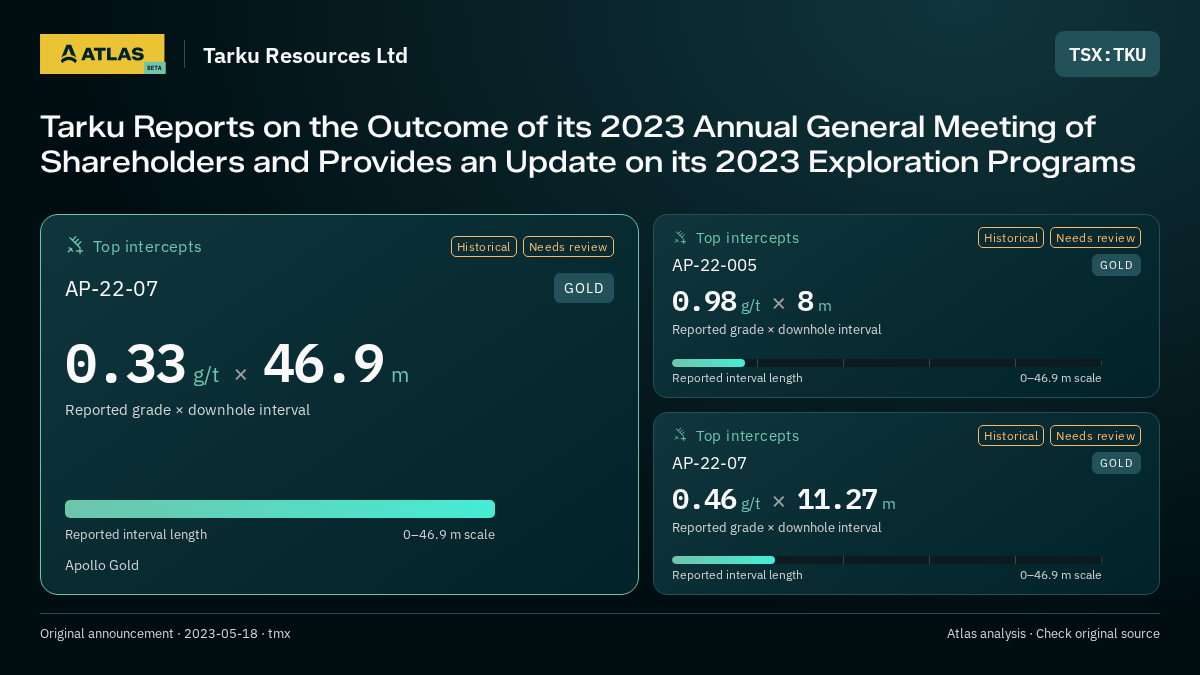Click Needs review tag on the 0.33 g/t card
The width and height of the screenshot is (1200, 675).
(568, 246)
